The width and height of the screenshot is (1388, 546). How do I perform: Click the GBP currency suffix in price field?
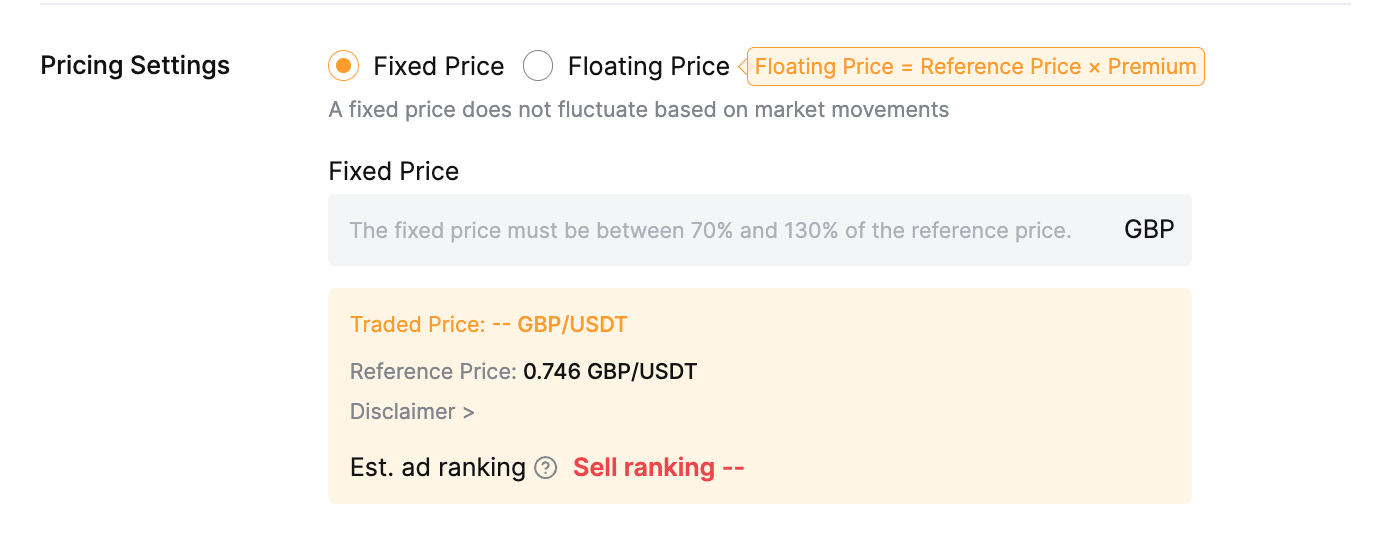point(1149,230)
